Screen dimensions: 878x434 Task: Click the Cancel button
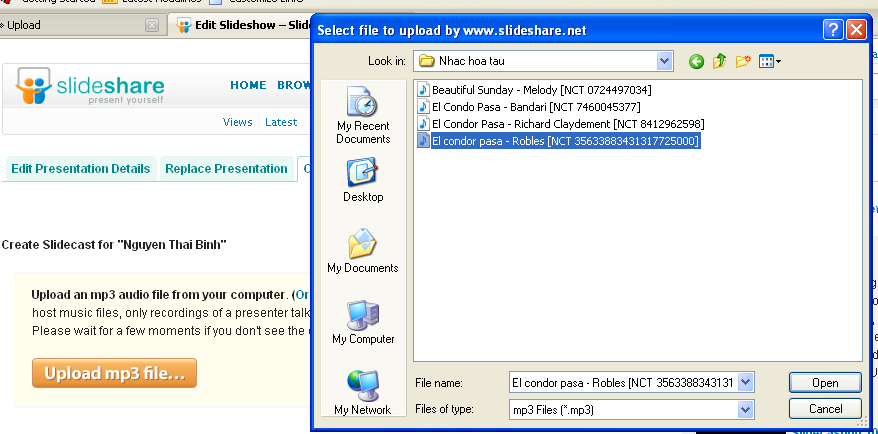click(x=825, y=409)
